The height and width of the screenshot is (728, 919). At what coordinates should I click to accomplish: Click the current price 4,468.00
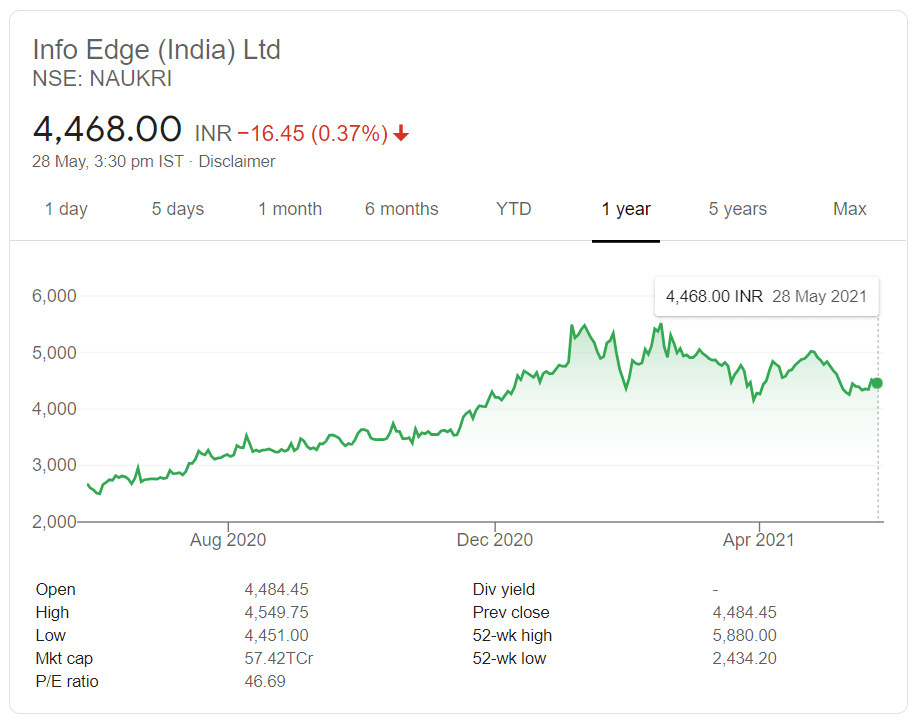pos(107,129)
